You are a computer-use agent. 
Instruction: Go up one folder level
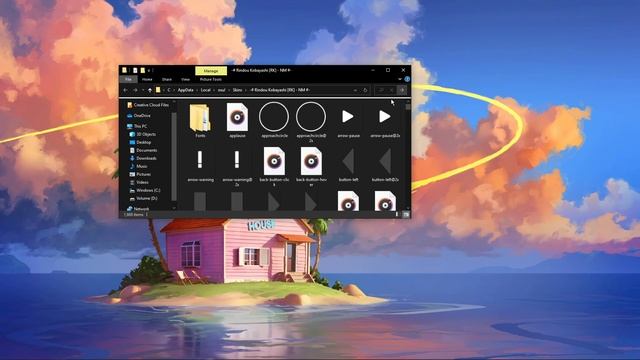(150, 90)
